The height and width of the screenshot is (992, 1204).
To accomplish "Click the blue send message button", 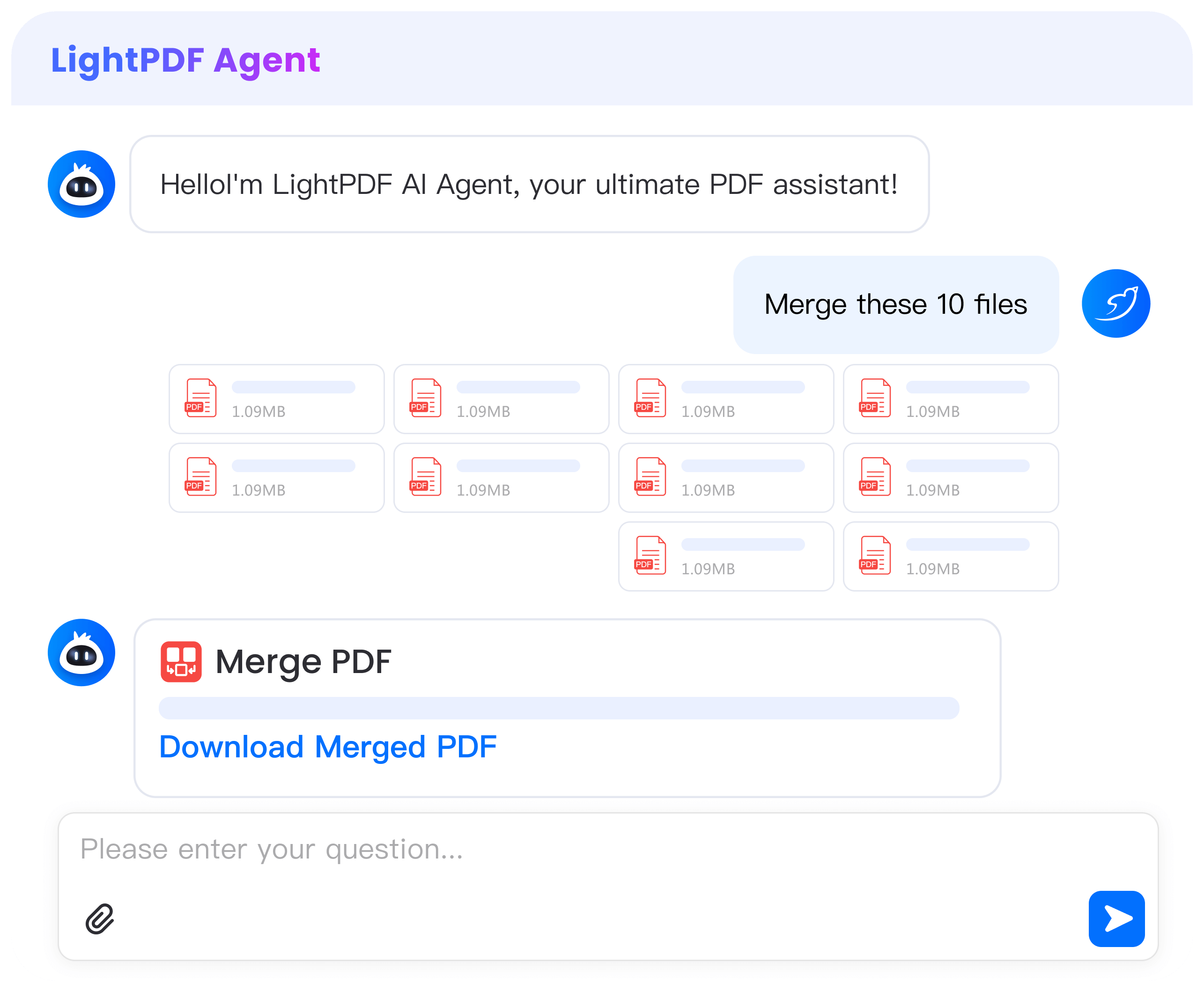I will [1116, 919].
